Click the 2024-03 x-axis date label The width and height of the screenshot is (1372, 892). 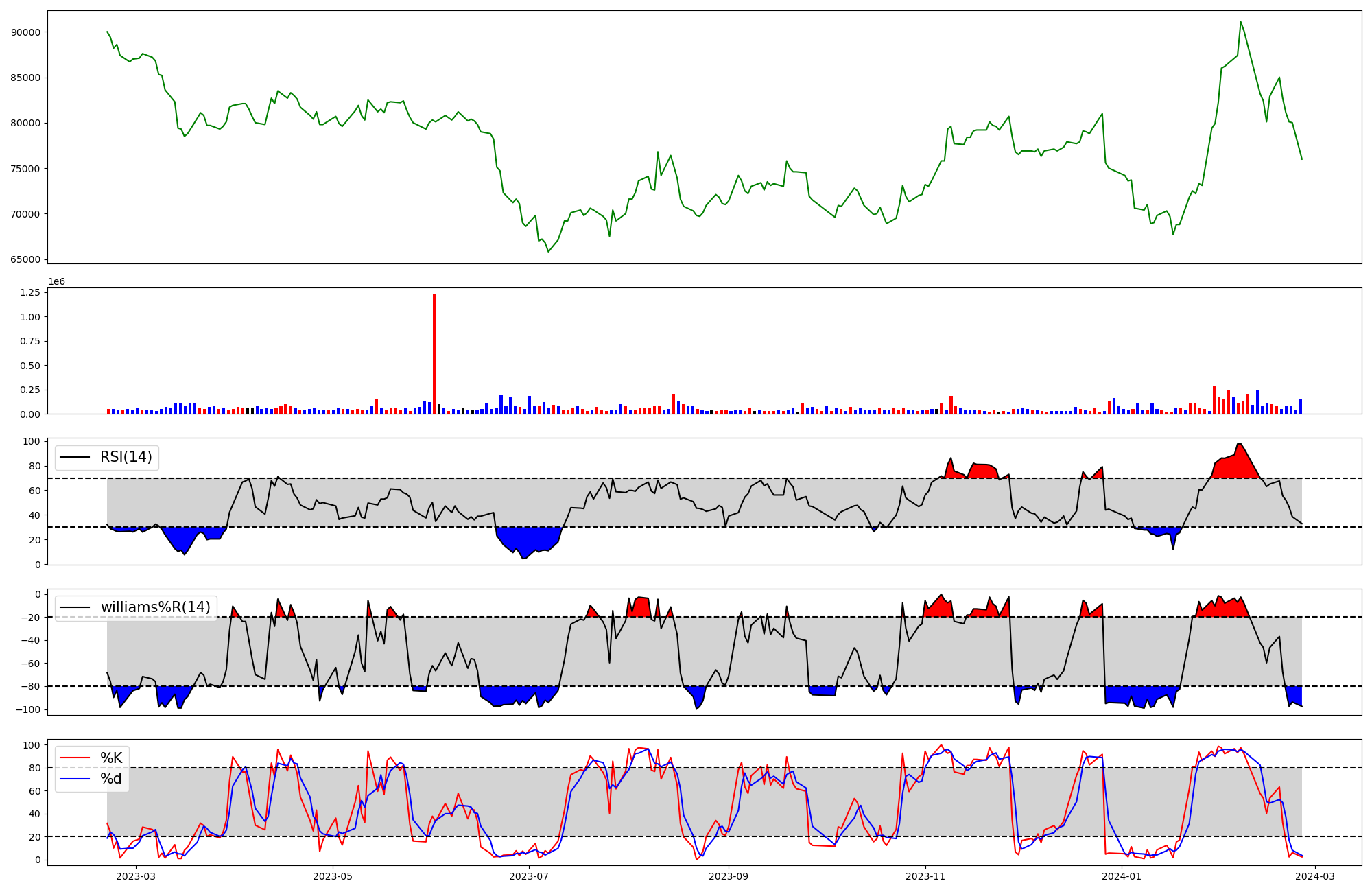coord(1314,876)
